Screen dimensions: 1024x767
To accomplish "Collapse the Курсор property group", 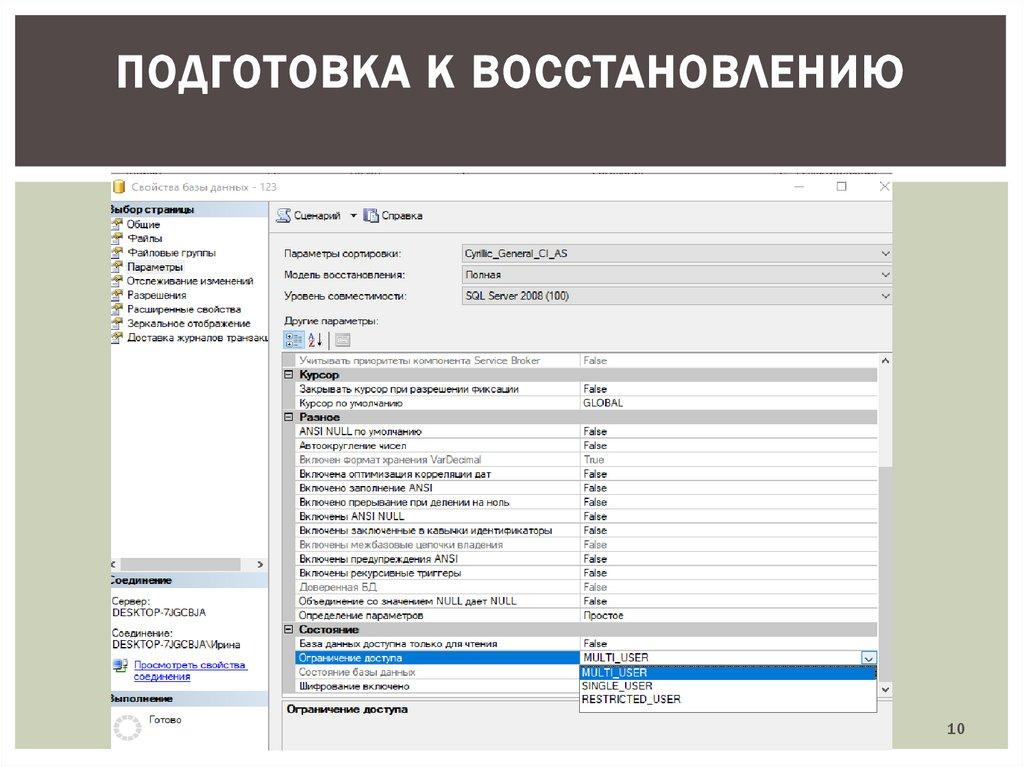I will [x=289, y=375].
